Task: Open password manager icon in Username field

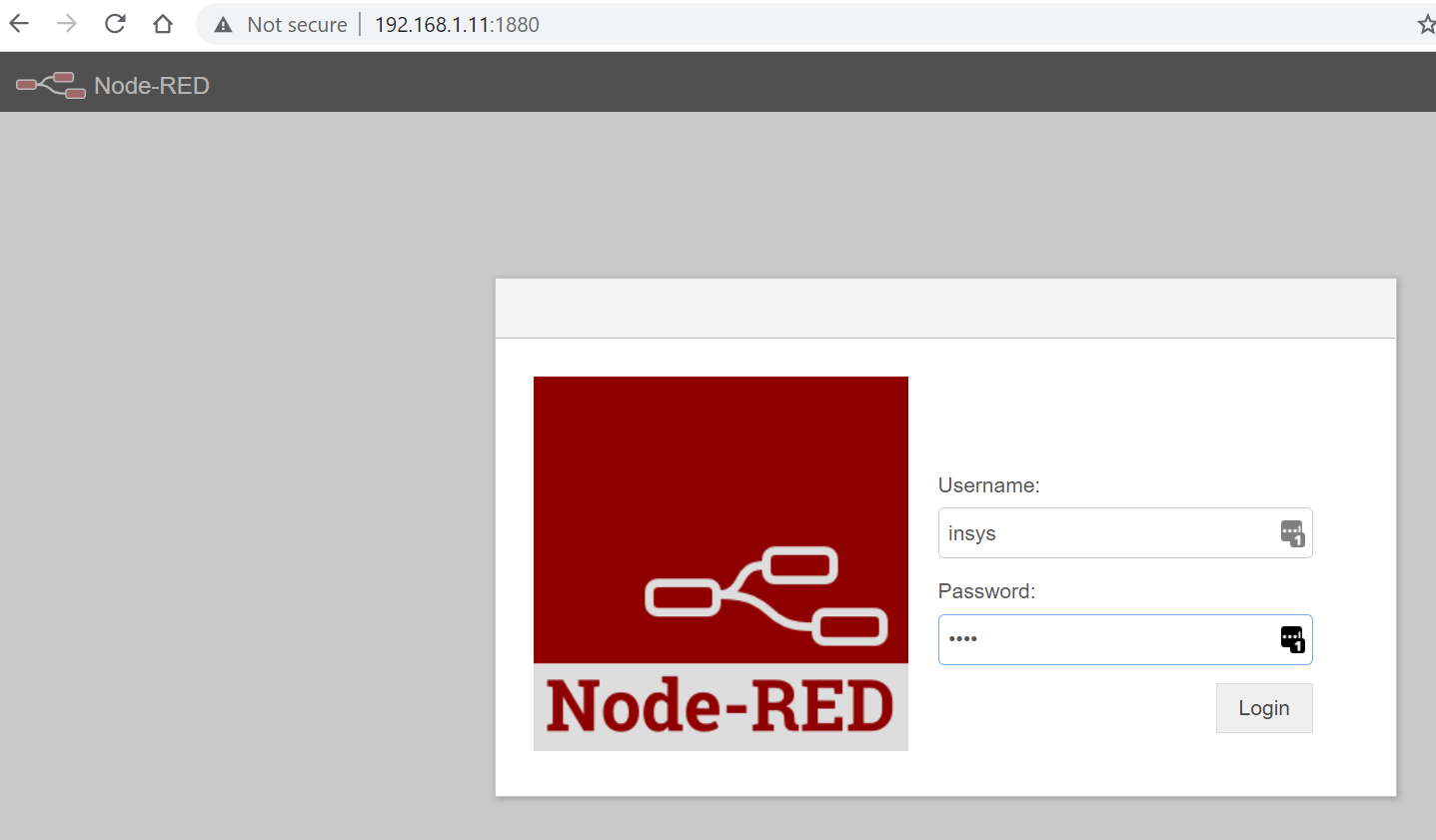Action: (x=1292, y=533)
